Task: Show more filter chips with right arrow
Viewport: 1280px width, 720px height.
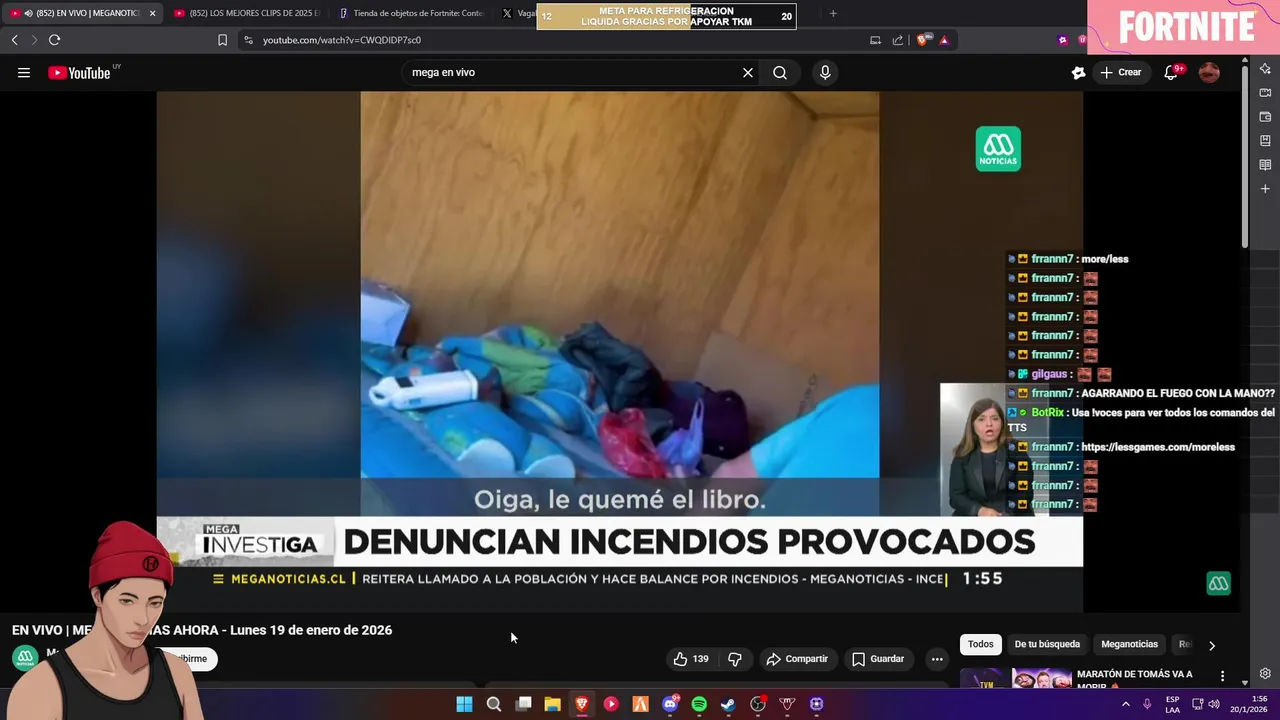Action: click(1211, 645)
